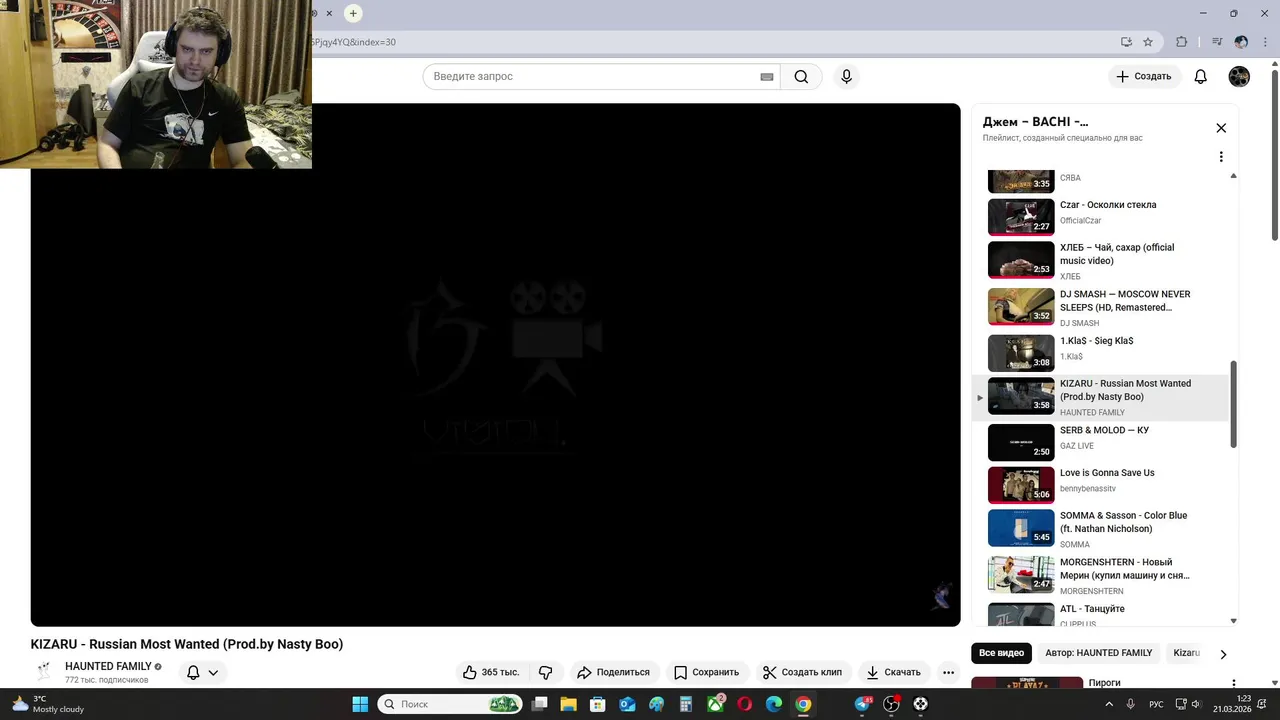Expand the subscription bell chevron dropdown
Viewport: 1280px width, 720px height.
213,673
